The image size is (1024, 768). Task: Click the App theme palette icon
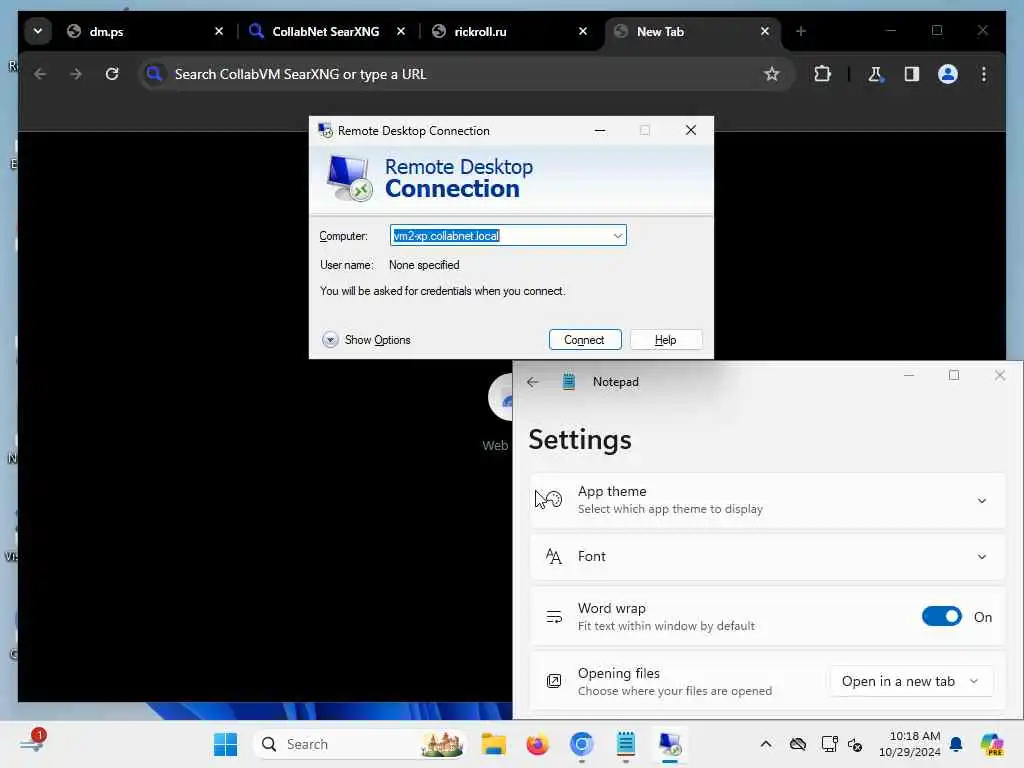click(552, 500)
